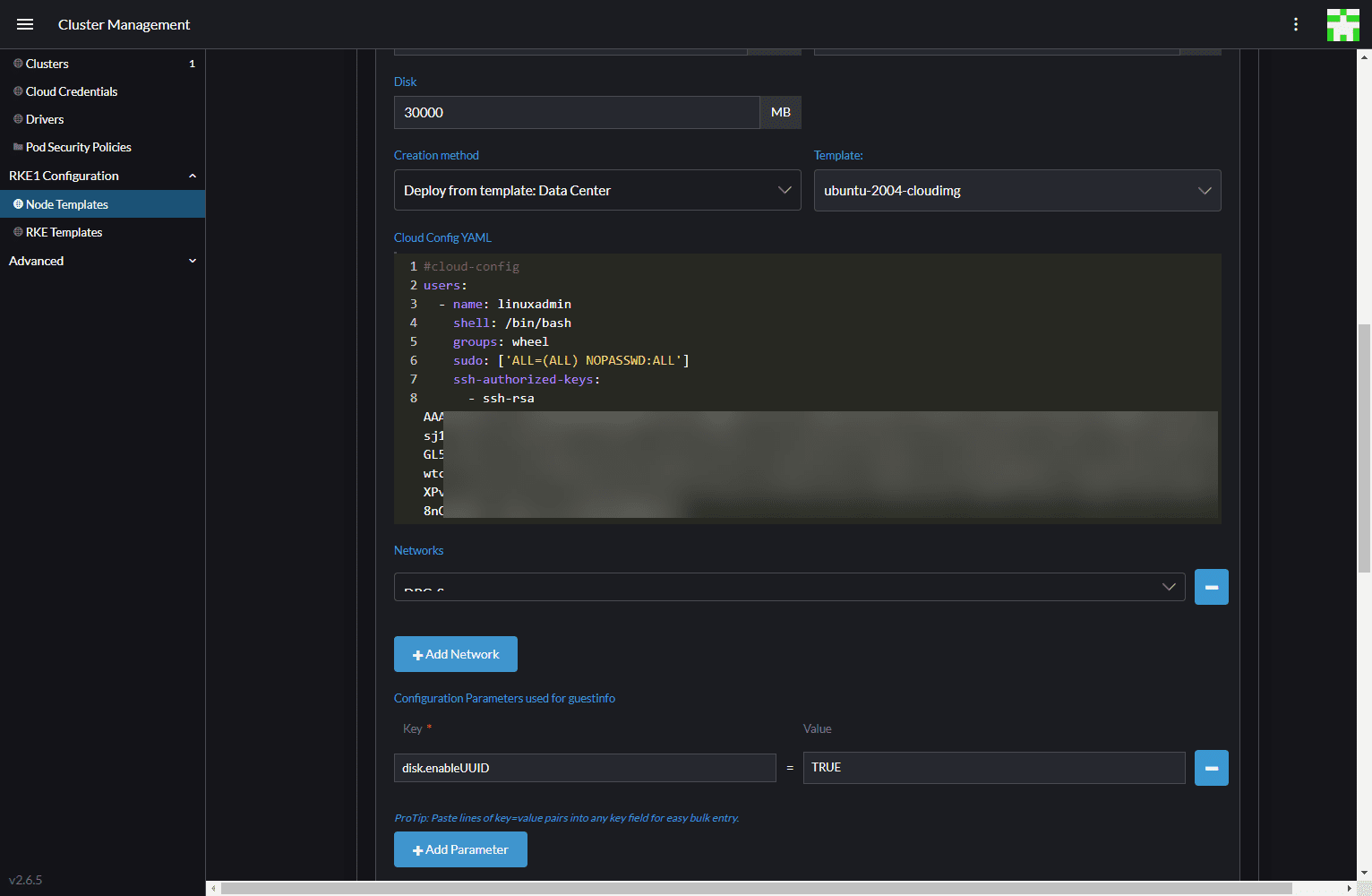Click the Pod Security Policies folder icon

18,147
